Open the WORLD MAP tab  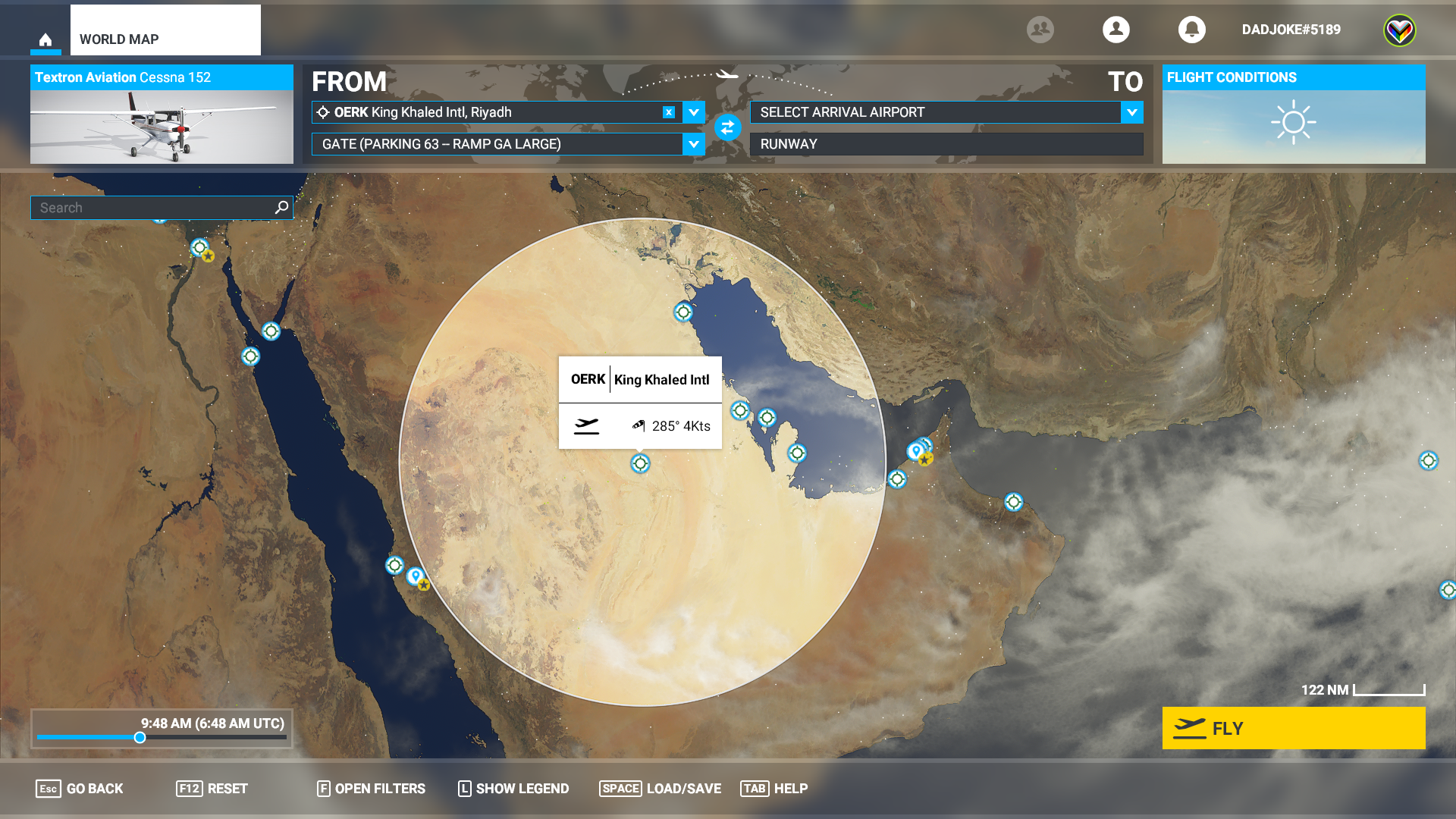click(x=165, y=30)
